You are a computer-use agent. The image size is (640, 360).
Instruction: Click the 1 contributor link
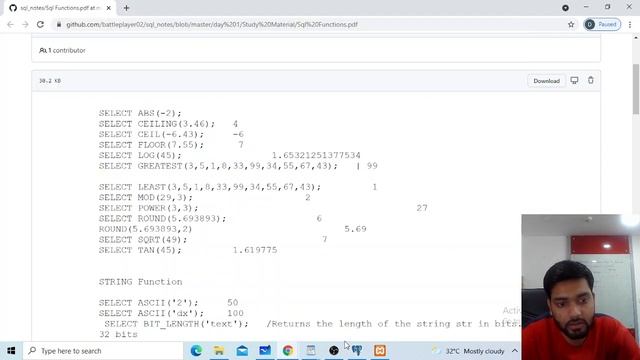tap(62, 51)
